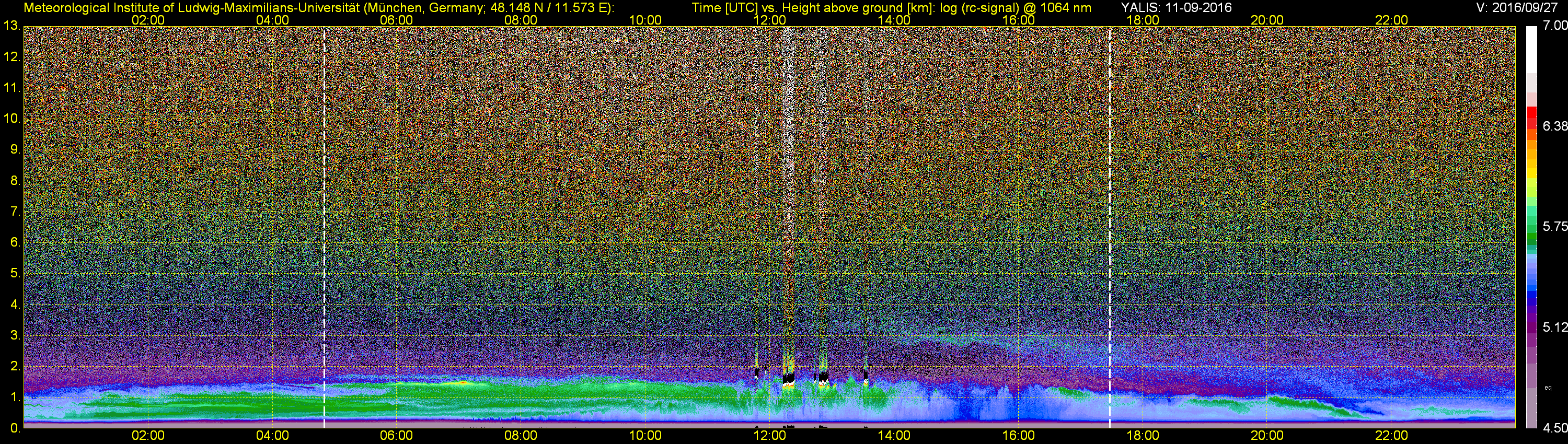Select the 16:00 label on the bottom time axis
Screen dimensions: 1568x444
pyautogui.click(x=1018, y=436)
